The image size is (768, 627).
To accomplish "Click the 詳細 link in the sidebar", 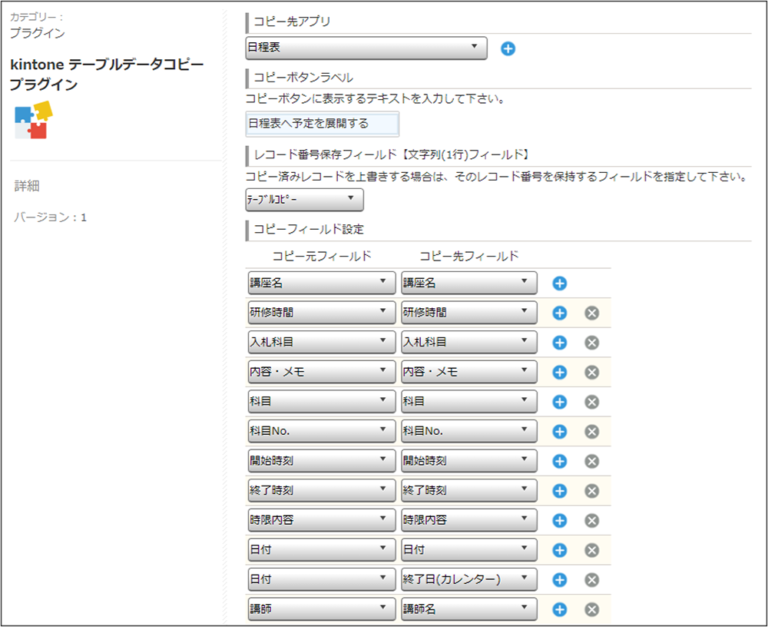I will [27, 186].
